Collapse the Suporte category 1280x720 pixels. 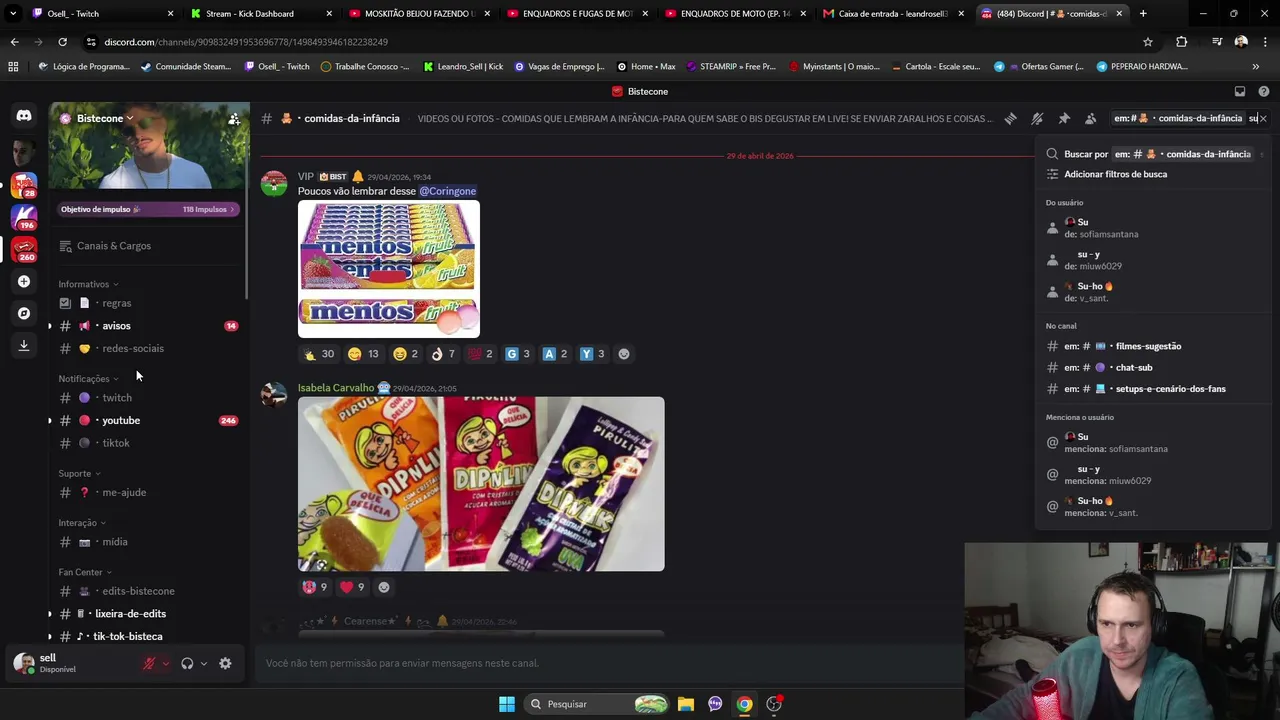[79, 473]
